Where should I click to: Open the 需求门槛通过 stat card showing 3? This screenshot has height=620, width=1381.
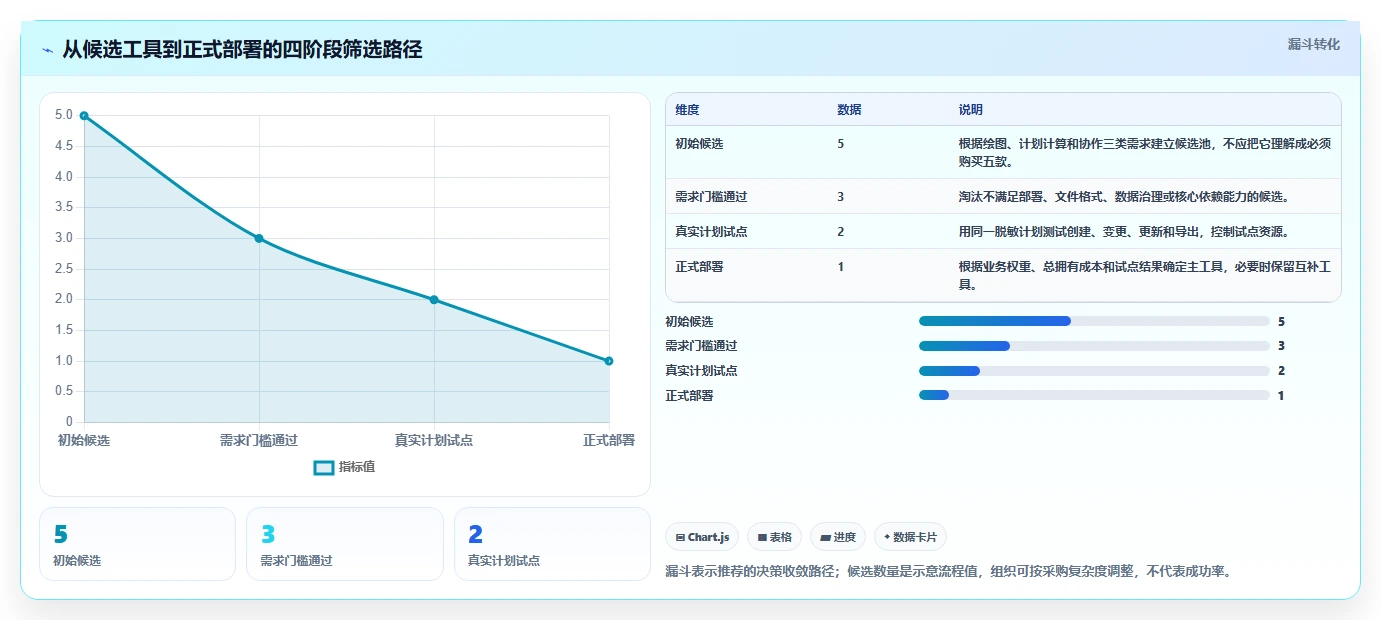pos(345,544)
